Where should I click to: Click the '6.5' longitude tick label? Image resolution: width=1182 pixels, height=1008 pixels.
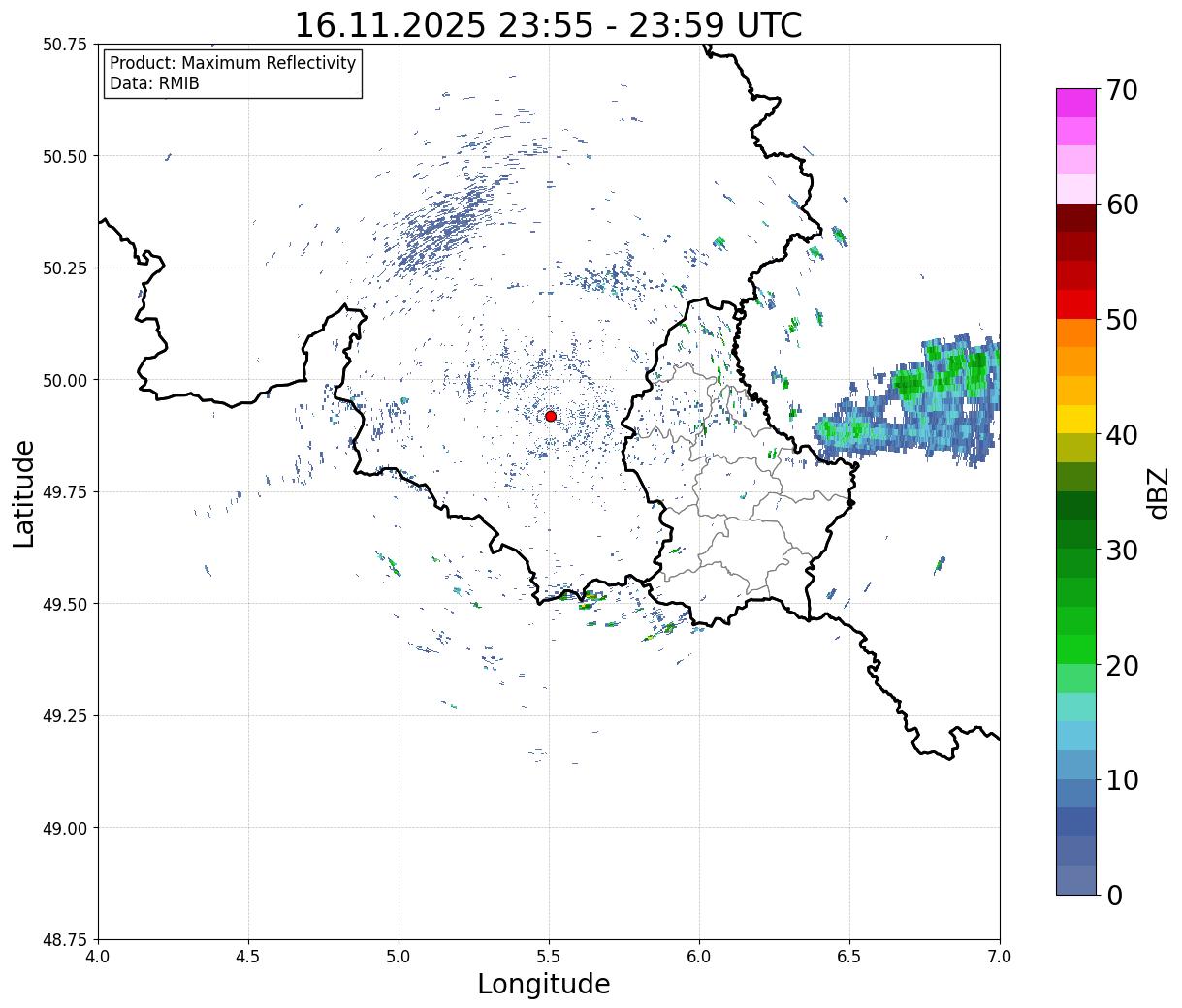(x=849, y=957)
